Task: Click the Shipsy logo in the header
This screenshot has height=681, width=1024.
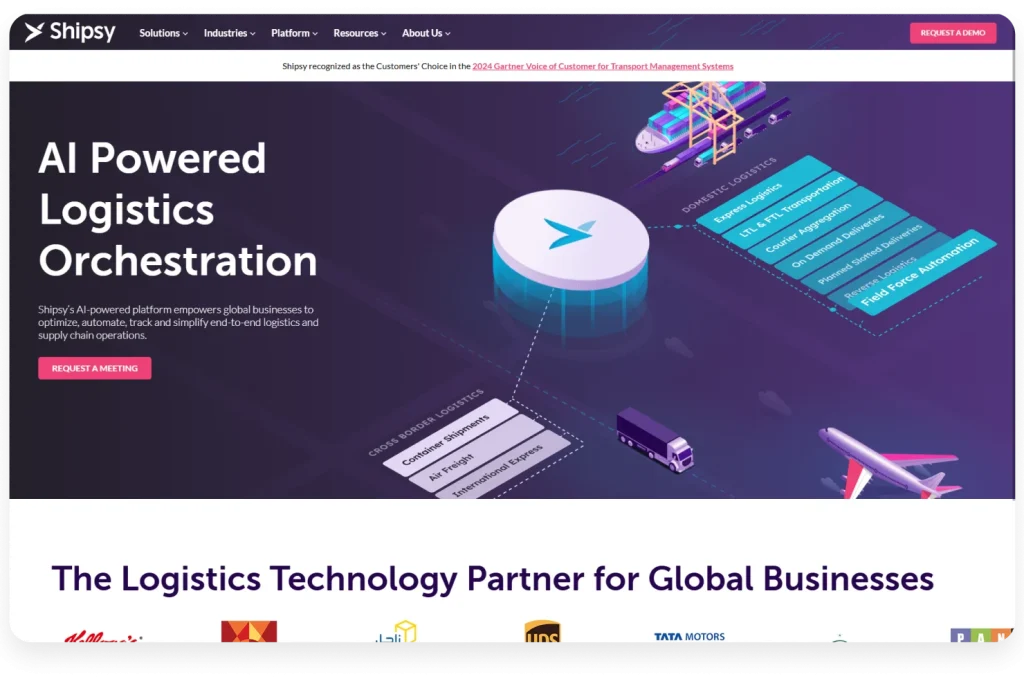Action: (70, 31)
